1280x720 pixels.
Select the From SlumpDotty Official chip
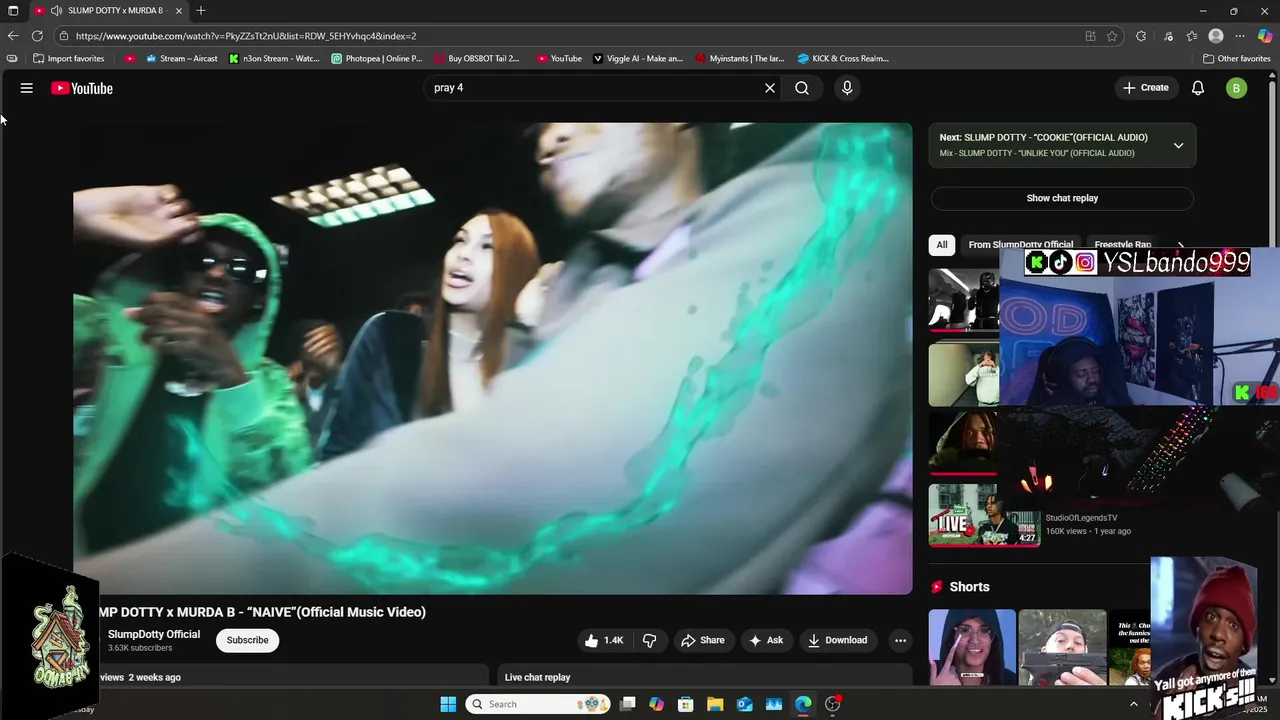click(x=1020, y=245)
